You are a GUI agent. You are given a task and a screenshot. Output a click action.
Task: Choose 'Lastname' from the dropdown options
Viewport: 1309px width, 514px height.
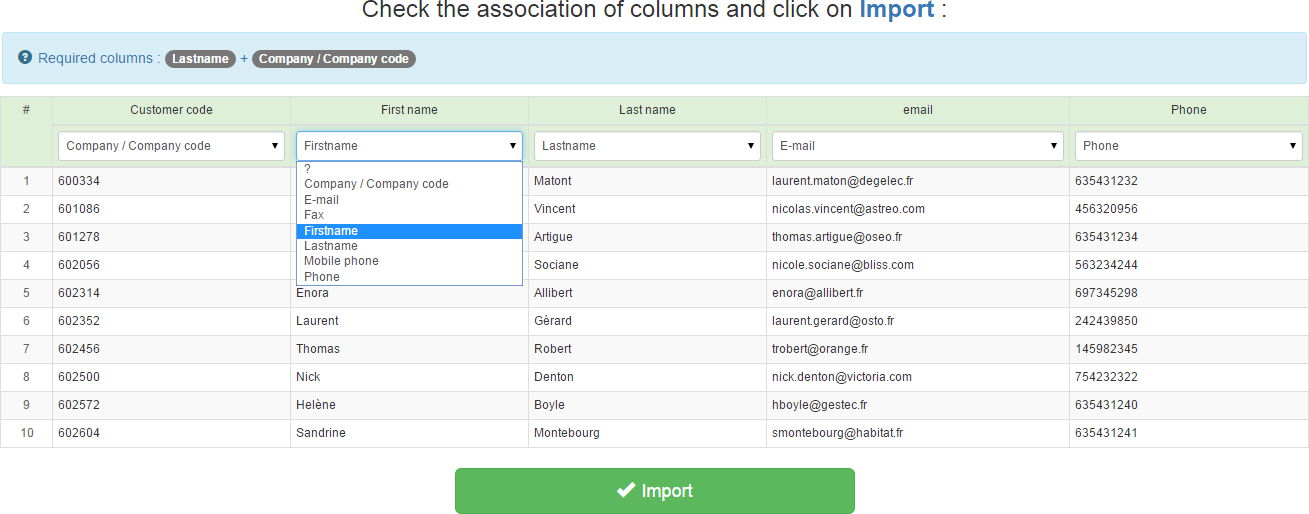330,246
